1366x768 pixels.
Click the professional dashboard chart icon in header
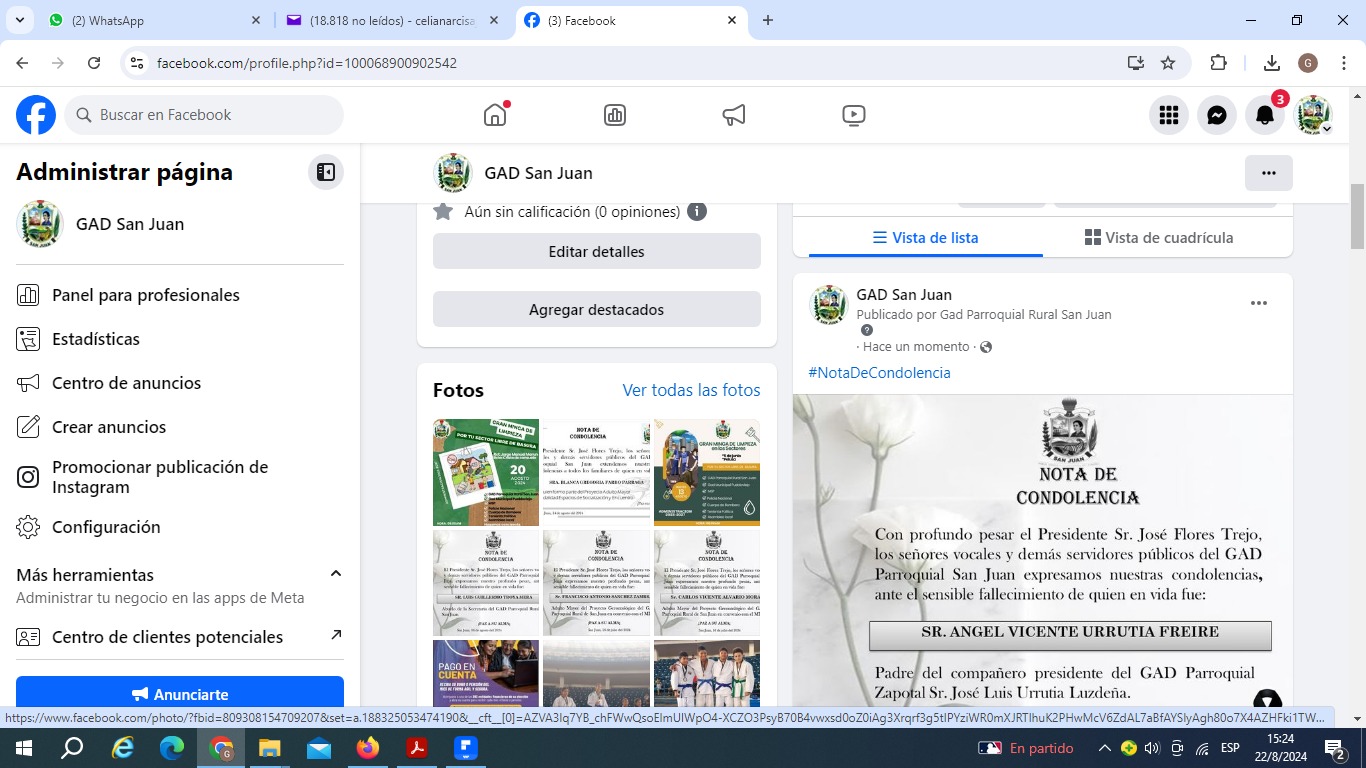tap(615, 115)
